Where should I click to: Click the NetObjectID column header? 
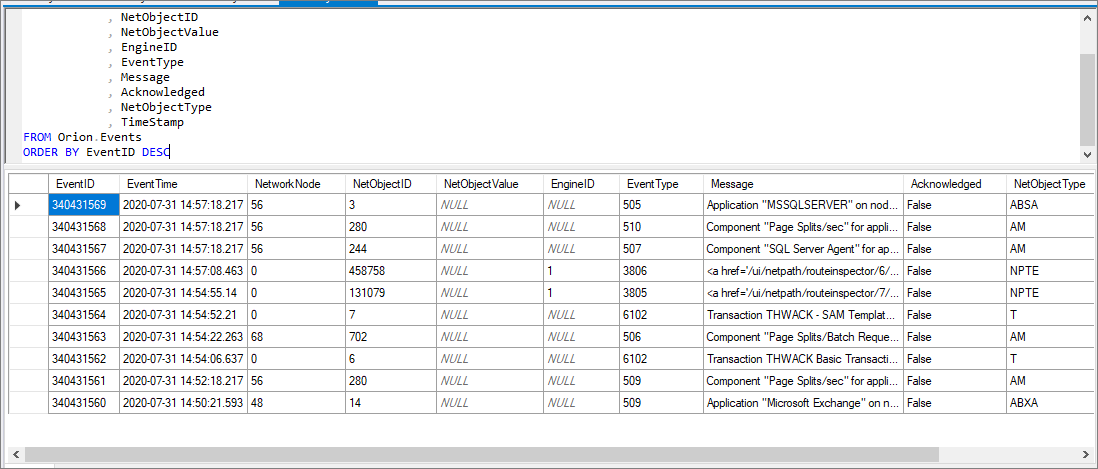[x=391, y=184]
